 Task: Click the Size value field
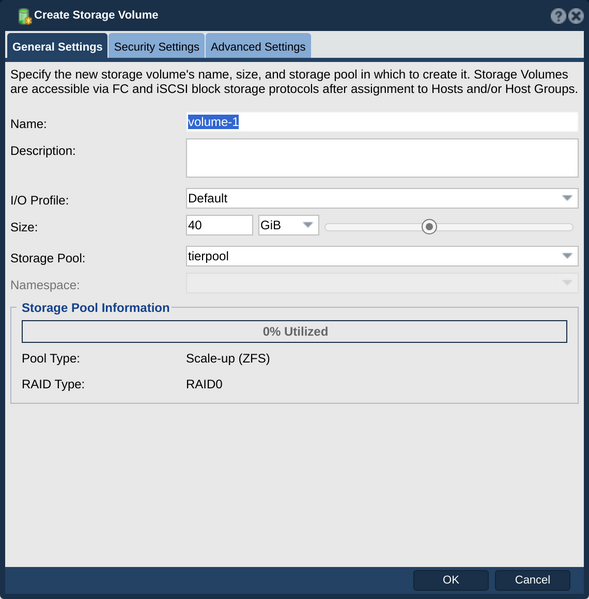click(219, 225)
